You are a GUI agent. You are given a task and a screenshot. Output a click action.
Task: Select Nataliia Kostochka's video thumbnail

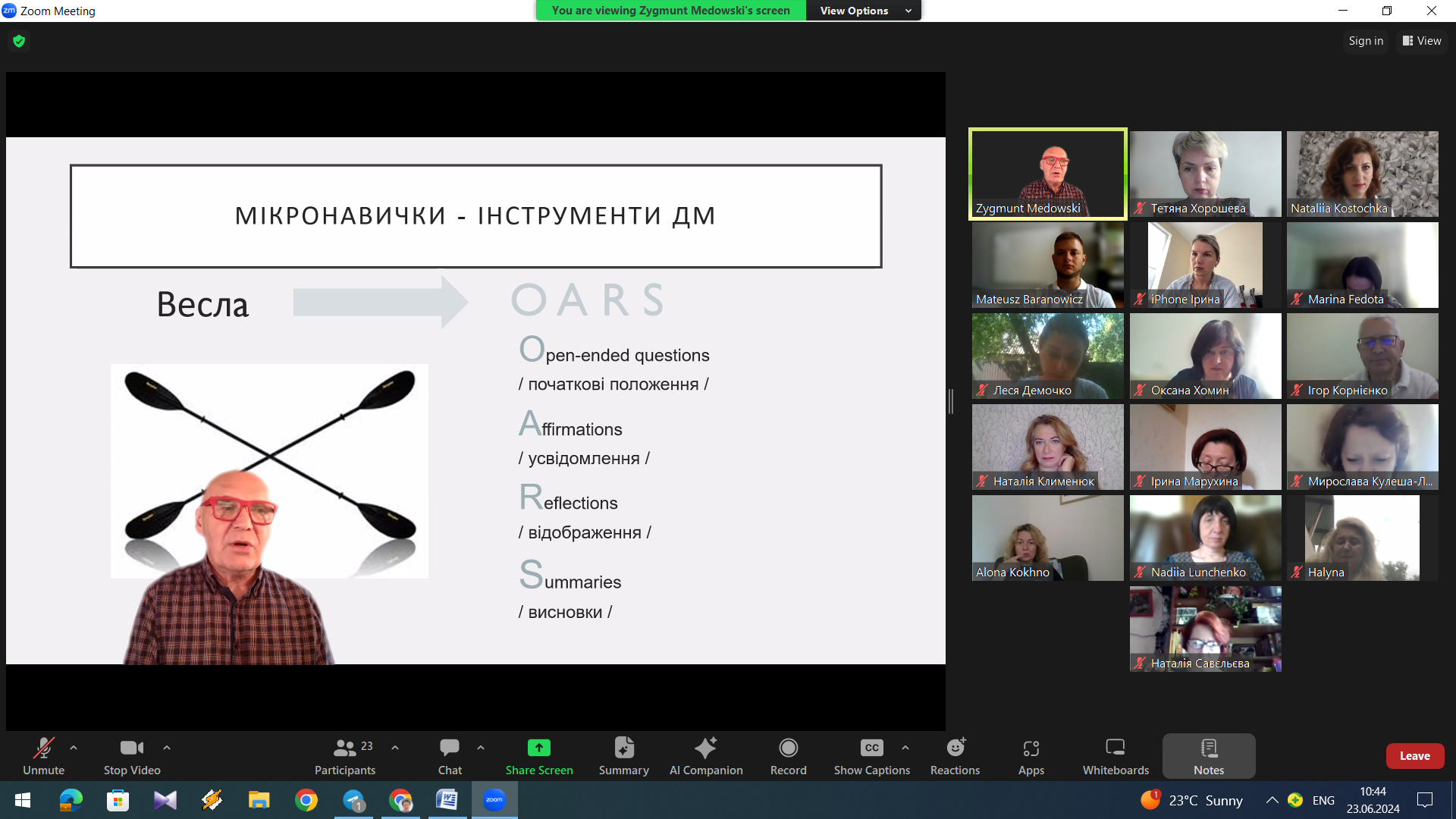point(1362,174)
